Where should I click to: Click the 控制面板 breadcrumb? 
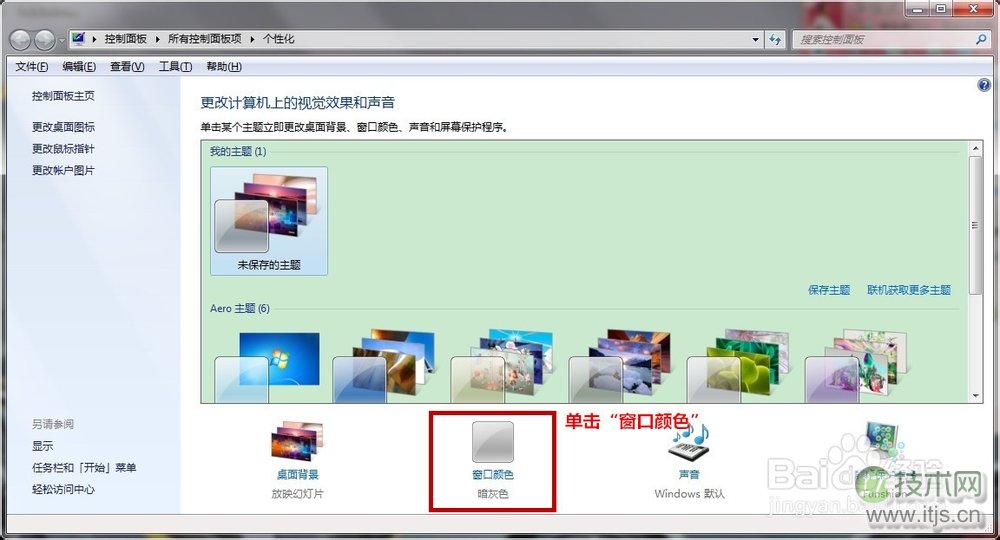pyautogui.click(x=126, y=39)
